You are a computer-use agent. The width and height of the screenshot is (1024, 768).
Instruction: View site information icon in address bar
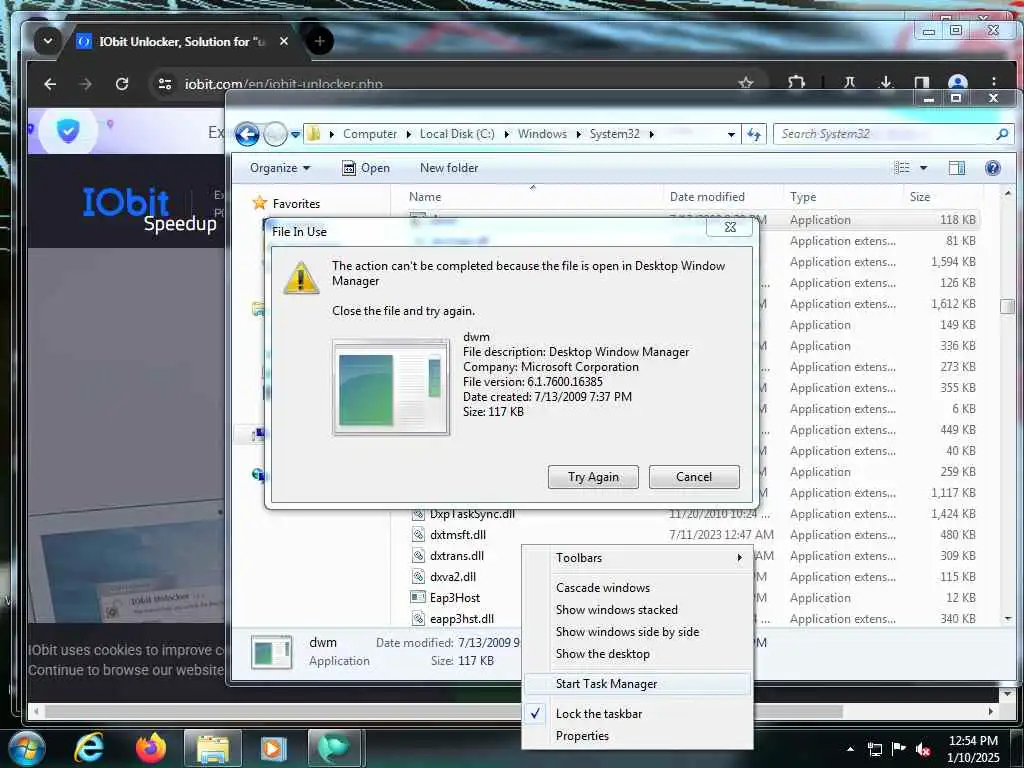165,84
